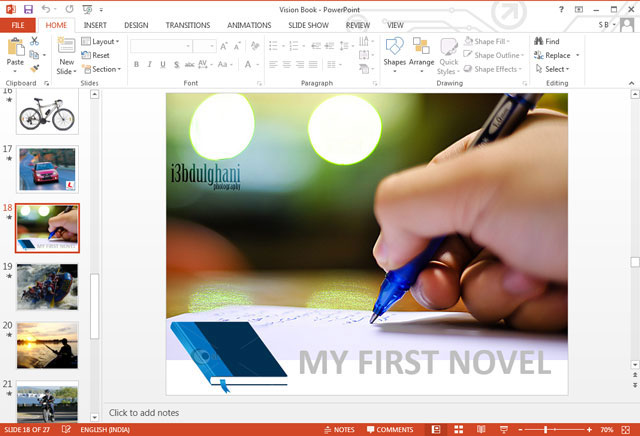The height and width of the screenshot is (436, 640).
Task: Click COMMENTS in the status bar
Action: (x=390, y=429)
